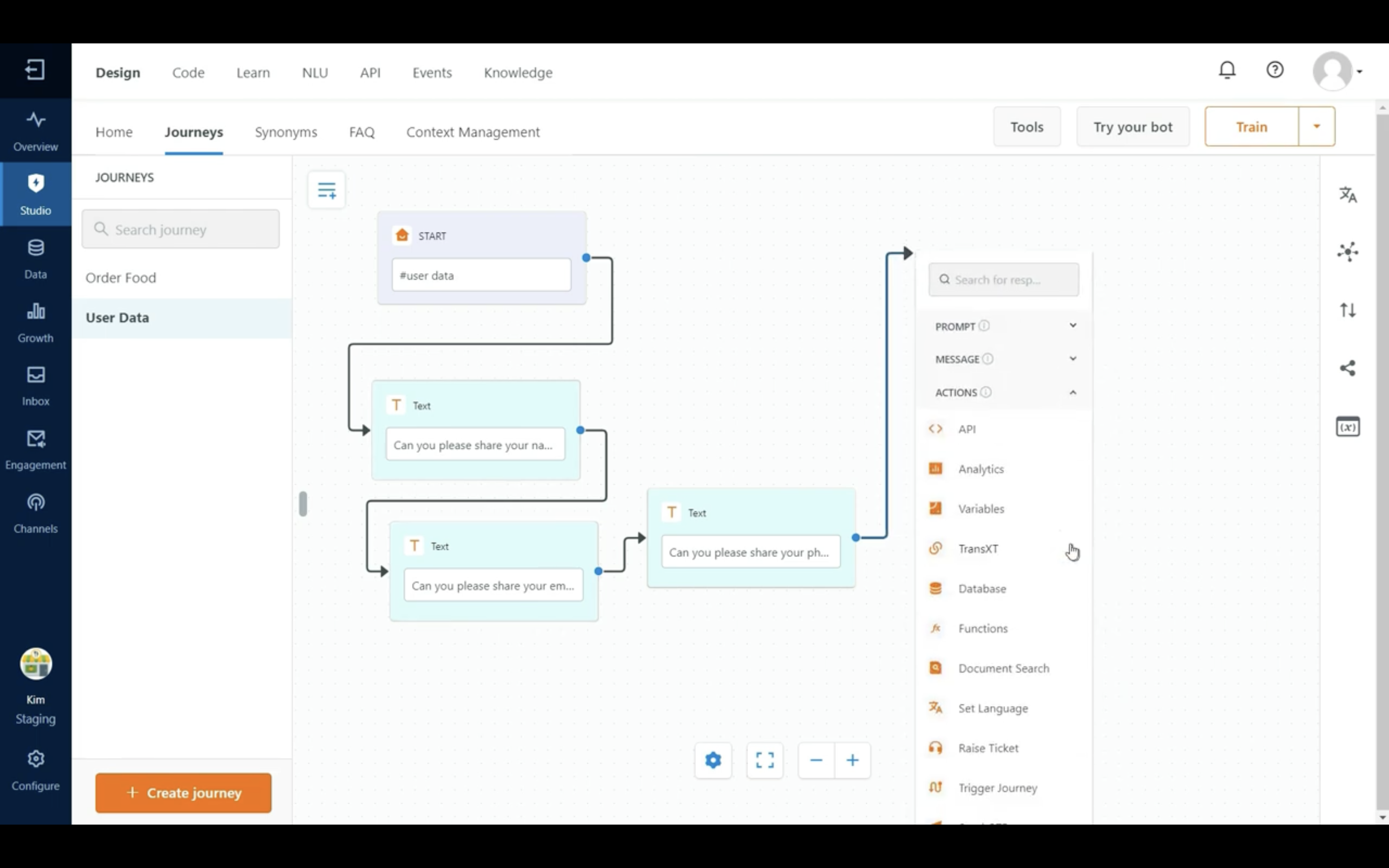Viewport: 1389px width, 868px height.
Task: Select the User Data journey
Action: point(181,317)
